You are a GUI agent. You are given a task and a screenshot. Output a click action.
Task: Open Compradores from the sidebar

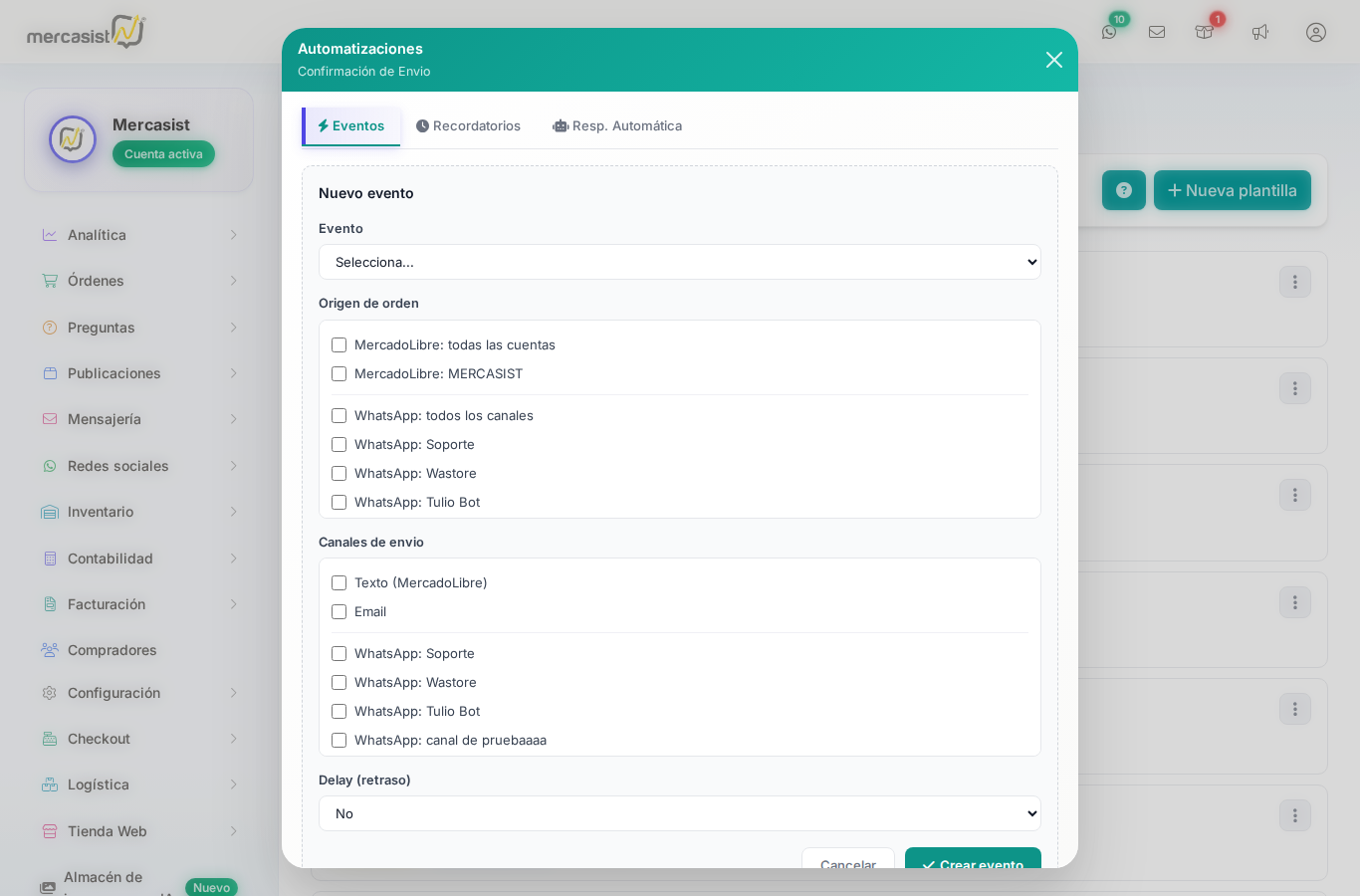coord(112,650)
